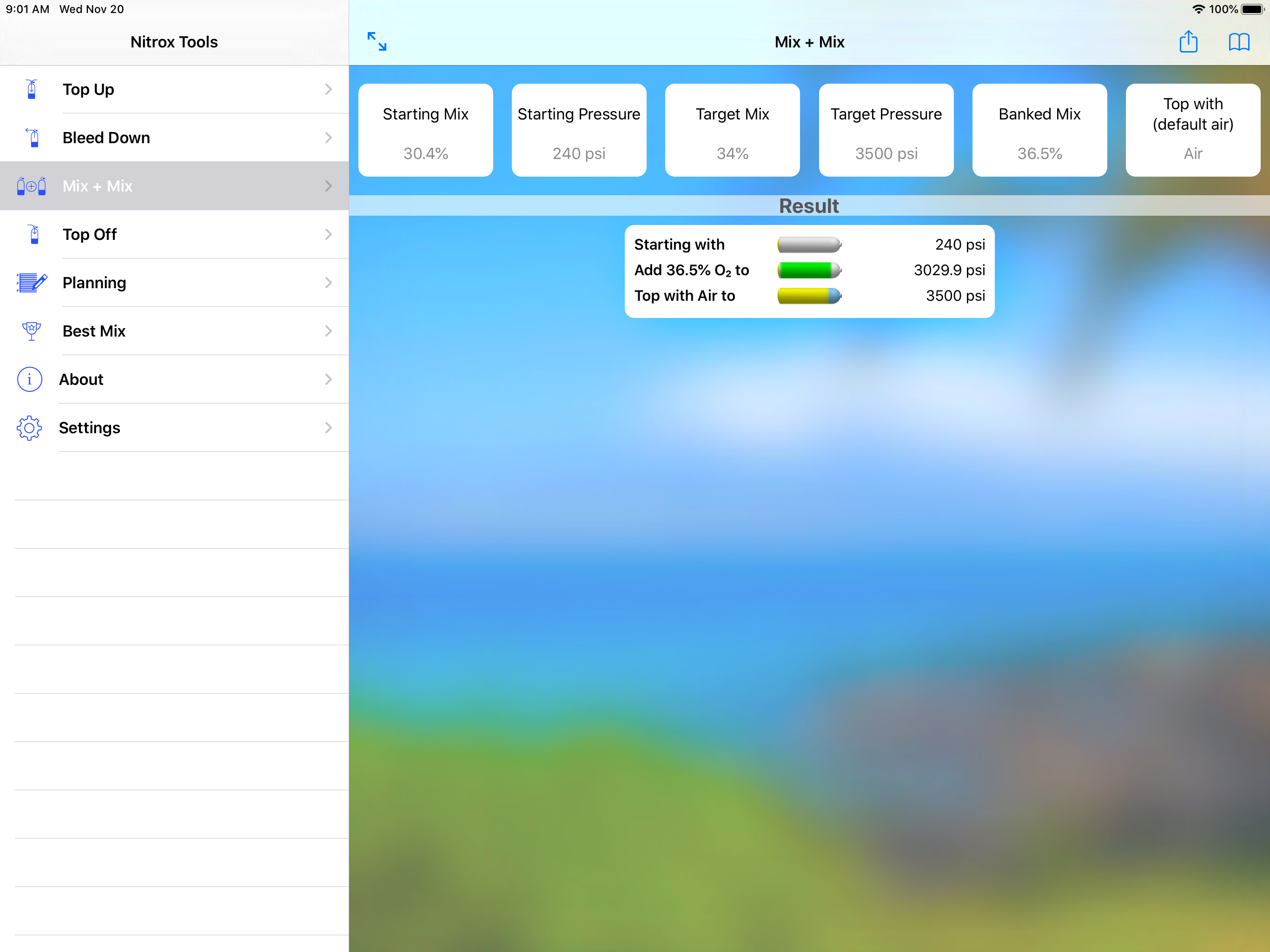The image size is (1270, 952).
Task: Edit the Starting Mix 30.4% card
Action: [425, 130]
